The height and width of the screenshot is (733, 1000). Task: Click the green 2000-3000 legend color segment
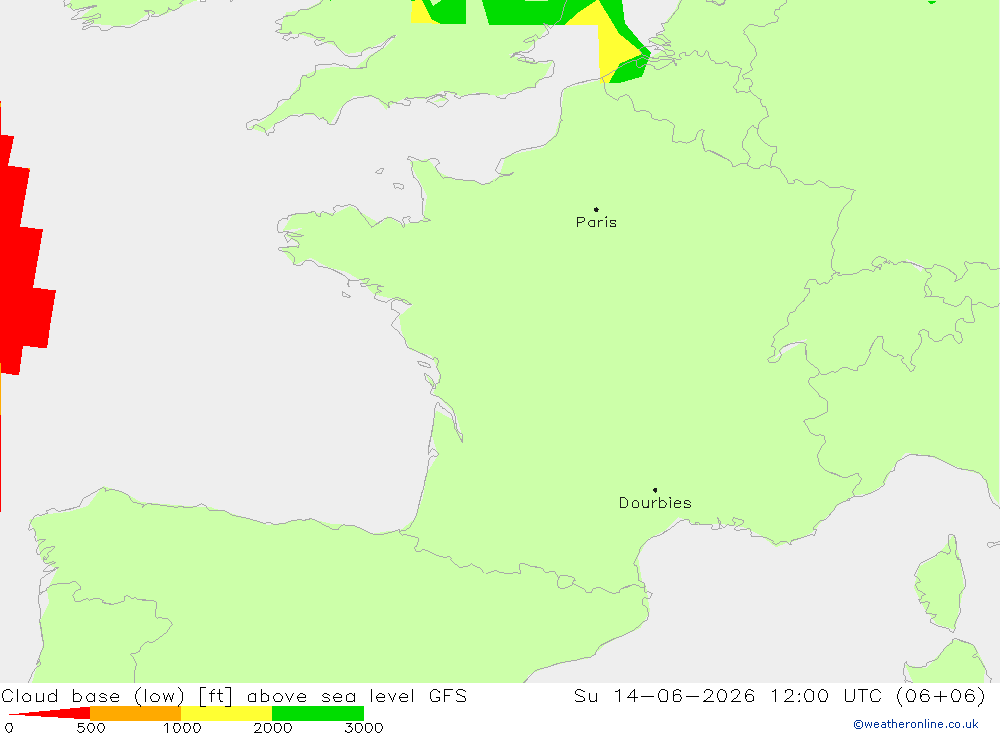(318, 713)
